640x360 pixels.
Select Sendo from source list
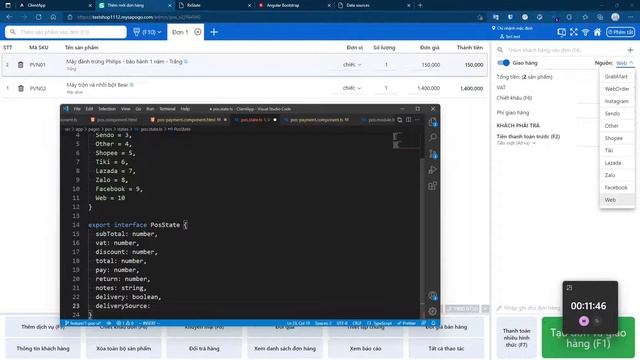617,113
